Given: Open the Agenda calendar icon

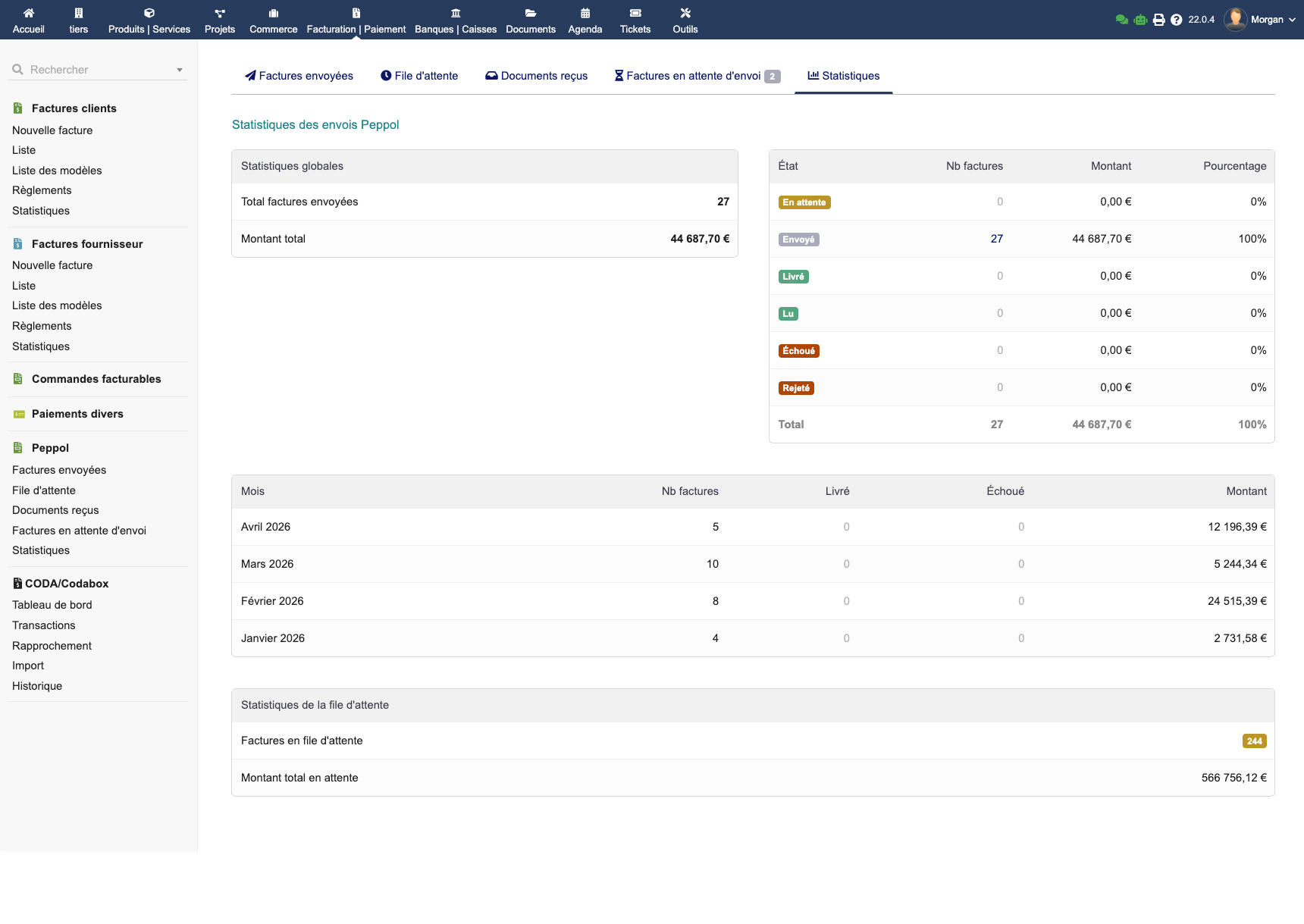Looking at the screenshot, I should pos(585,13).
